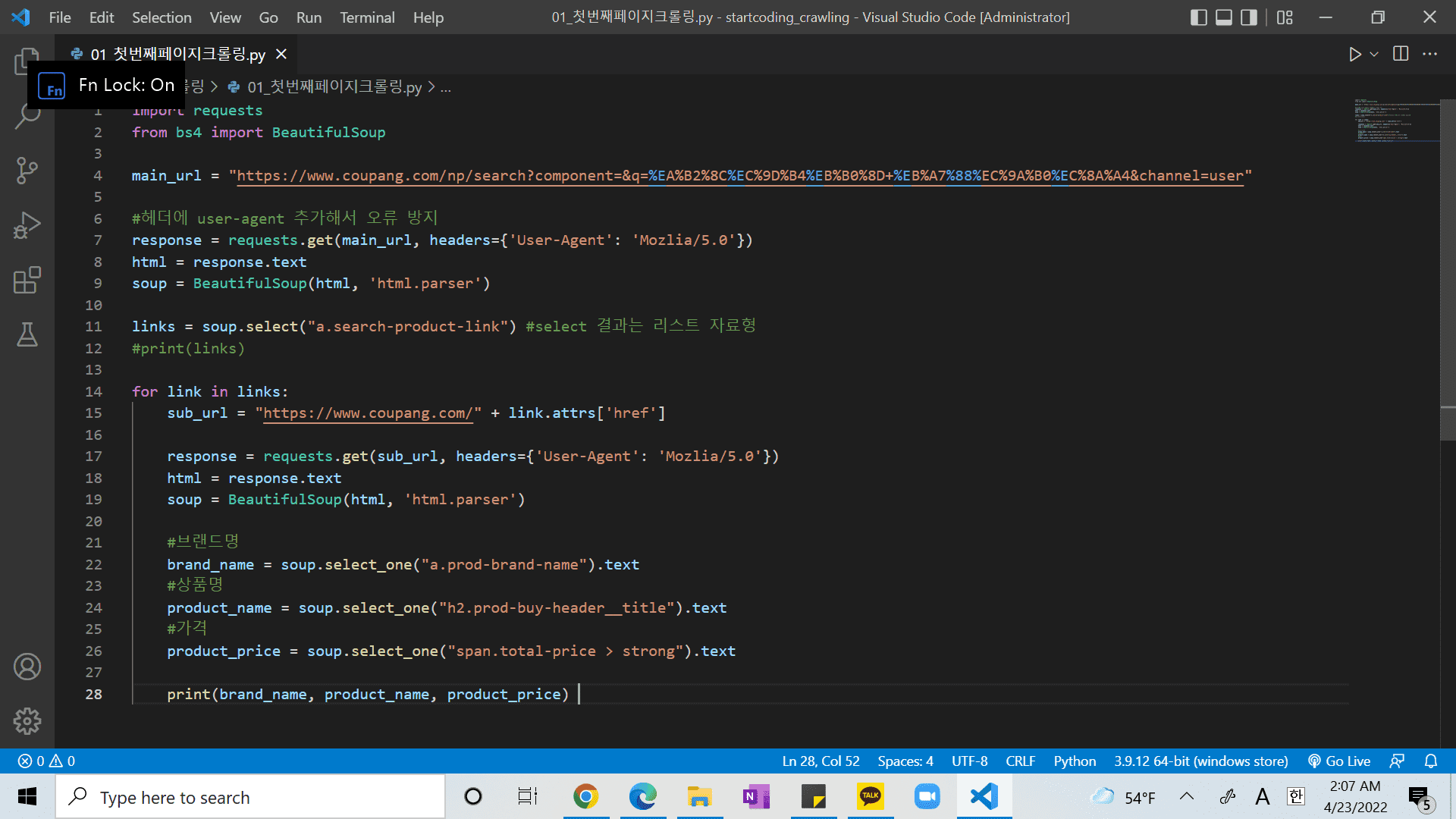Image resolution: width=1456 pixels, height=819 pixels.
Task: Open the Selection menu
Action: 162,17
